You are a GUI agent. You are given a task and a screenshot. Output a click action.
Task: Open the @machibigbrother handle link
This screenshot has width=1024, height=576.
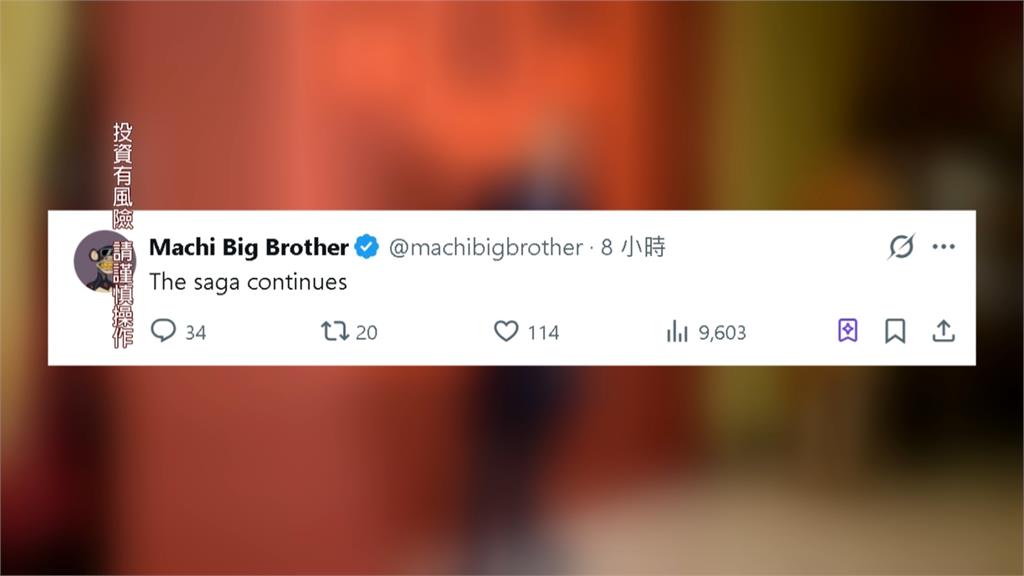click(486, 248)
